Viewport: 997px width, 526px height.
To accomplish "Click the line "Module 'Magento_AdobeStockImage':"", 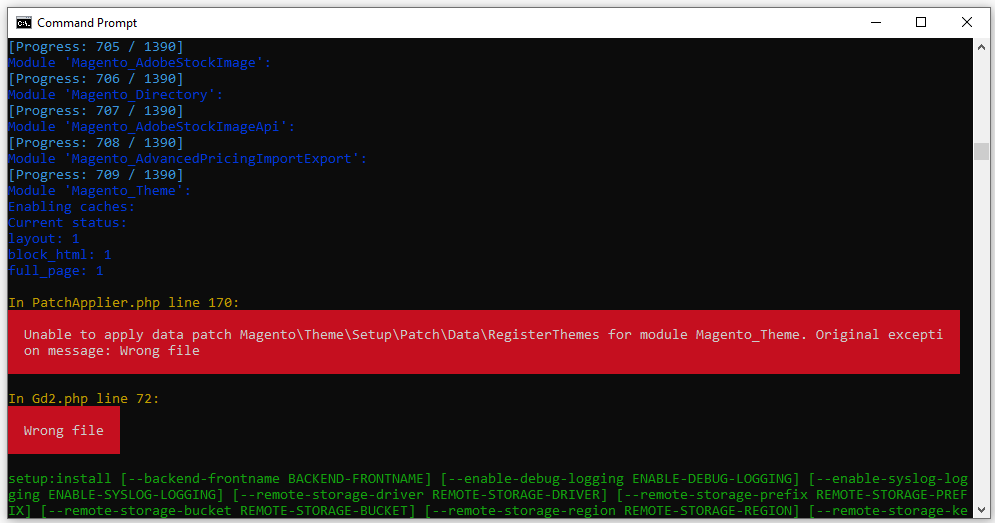I will [x=139, y=63].
